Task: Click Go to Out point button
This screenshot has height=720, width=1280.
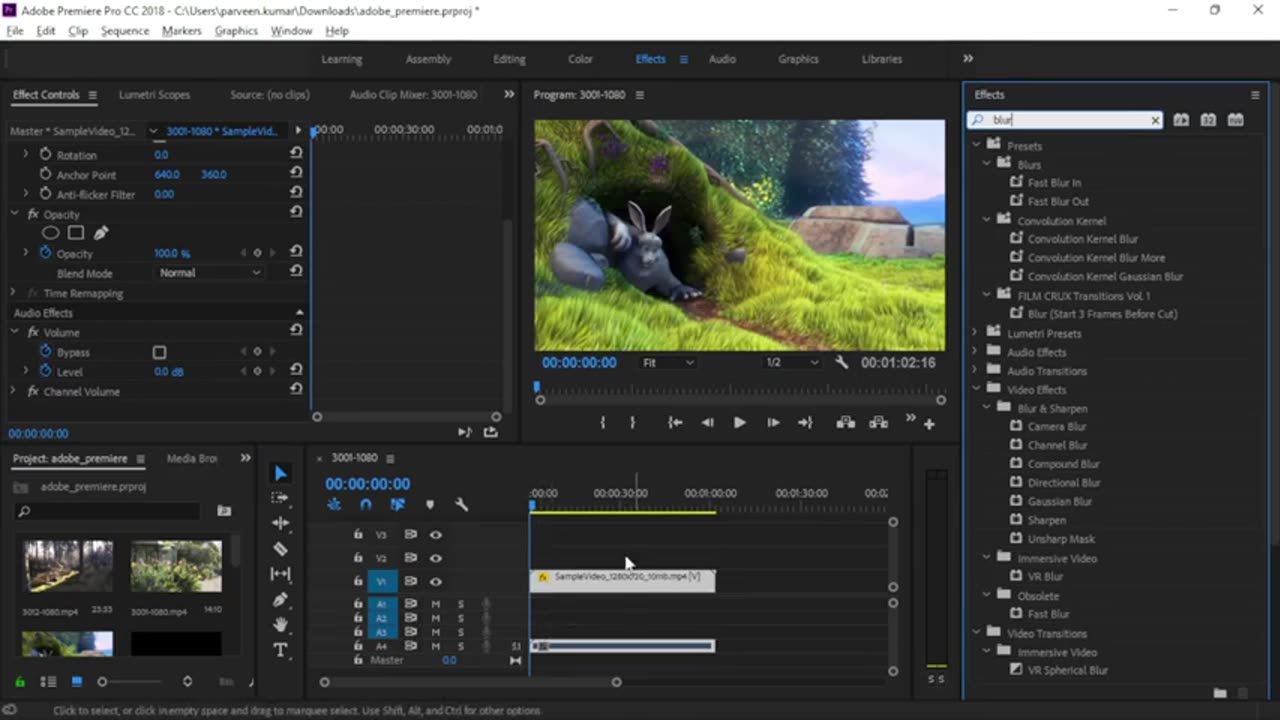Action: (805, 423)
